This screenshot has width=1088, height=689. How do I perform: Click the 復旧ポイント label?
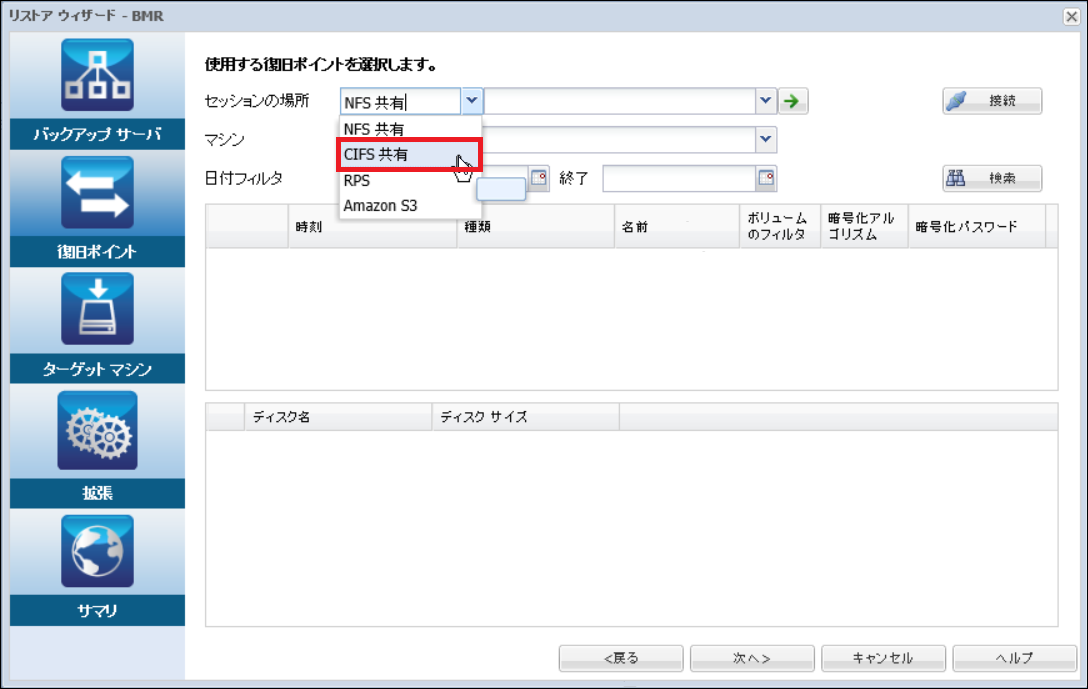(97, 252)
